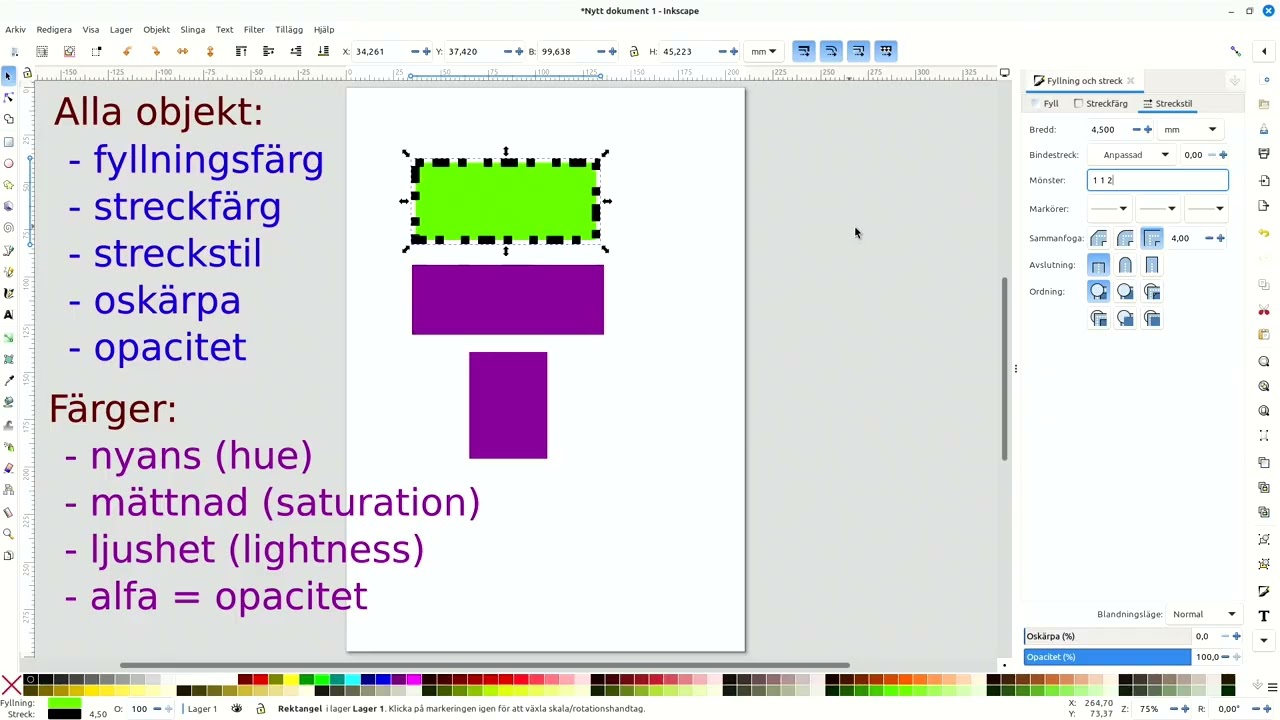Open the Filter menu

coord(254,30)
